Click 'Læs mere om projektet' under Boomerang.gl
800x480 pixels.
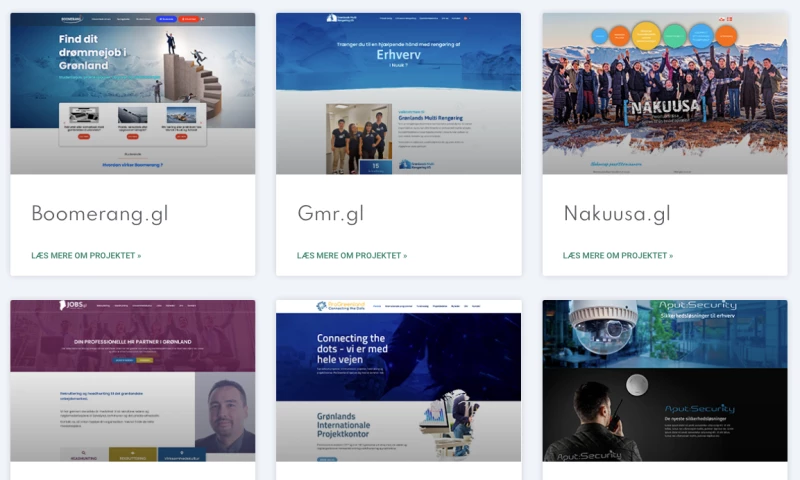(86, 256)
